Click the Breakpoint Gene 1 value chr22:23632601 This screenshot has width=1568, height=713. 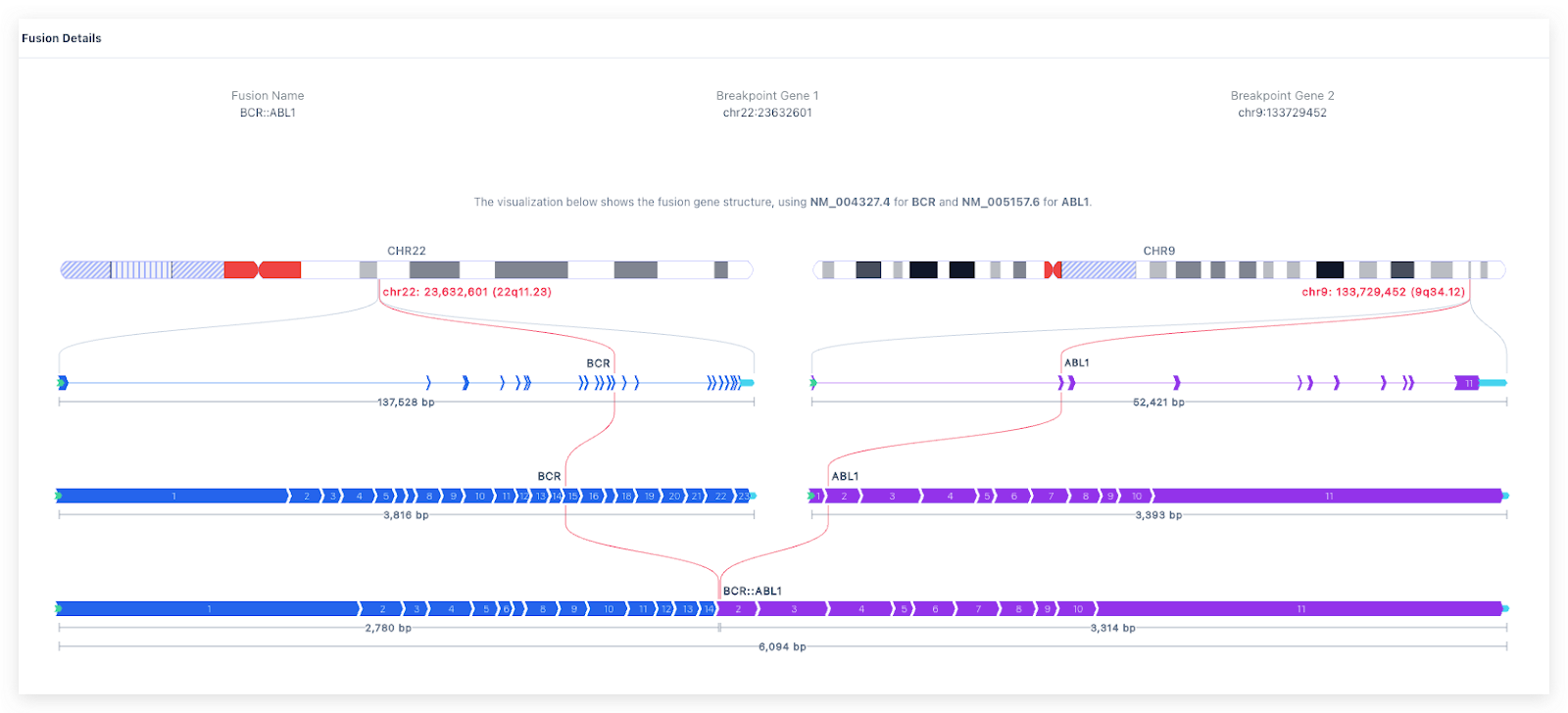pos(767,113)
